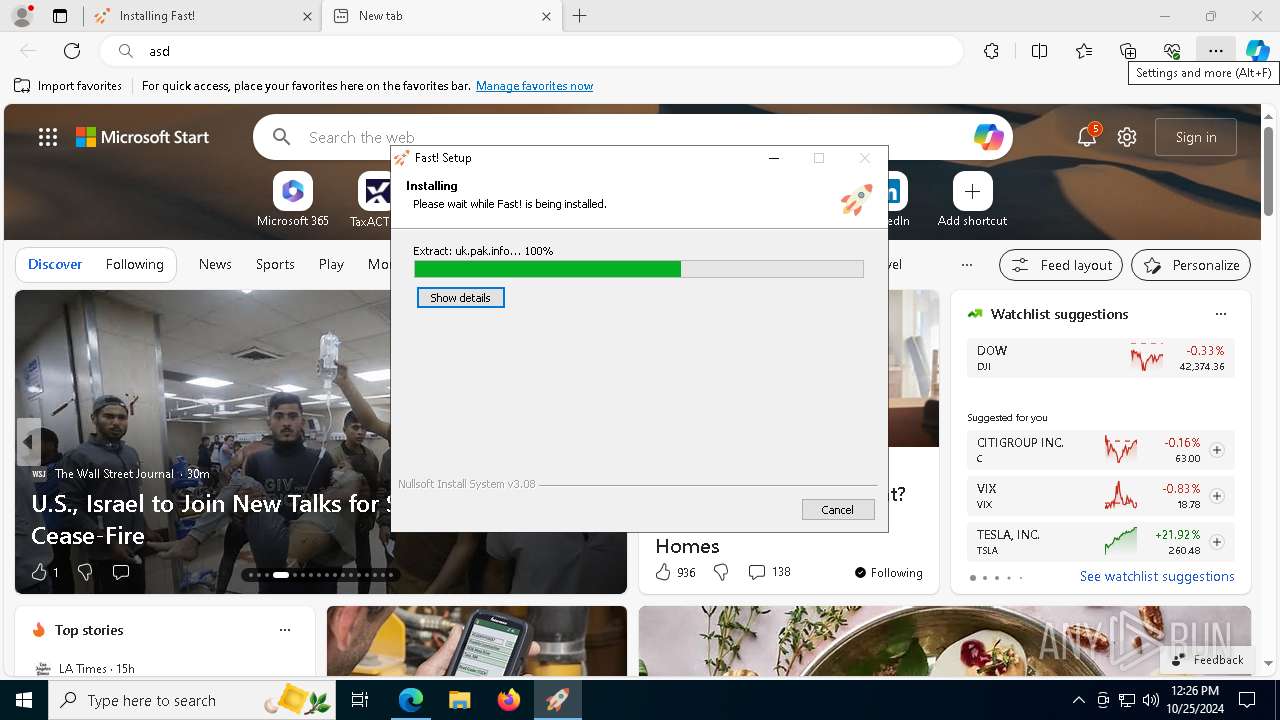This screenshot has width=1280, height=720.
Task: Switch to the New tab tab
Action: 443,16
